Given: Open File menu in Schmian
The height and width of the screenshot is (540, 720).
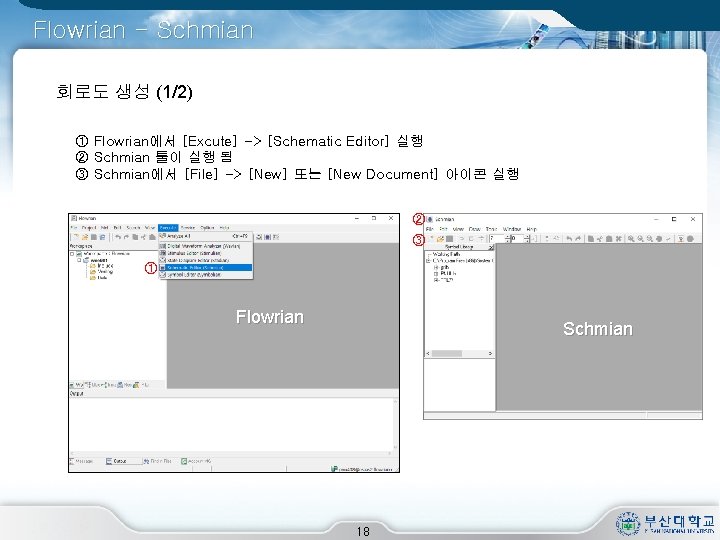Looking at the screenshot, I should [430, 229].
